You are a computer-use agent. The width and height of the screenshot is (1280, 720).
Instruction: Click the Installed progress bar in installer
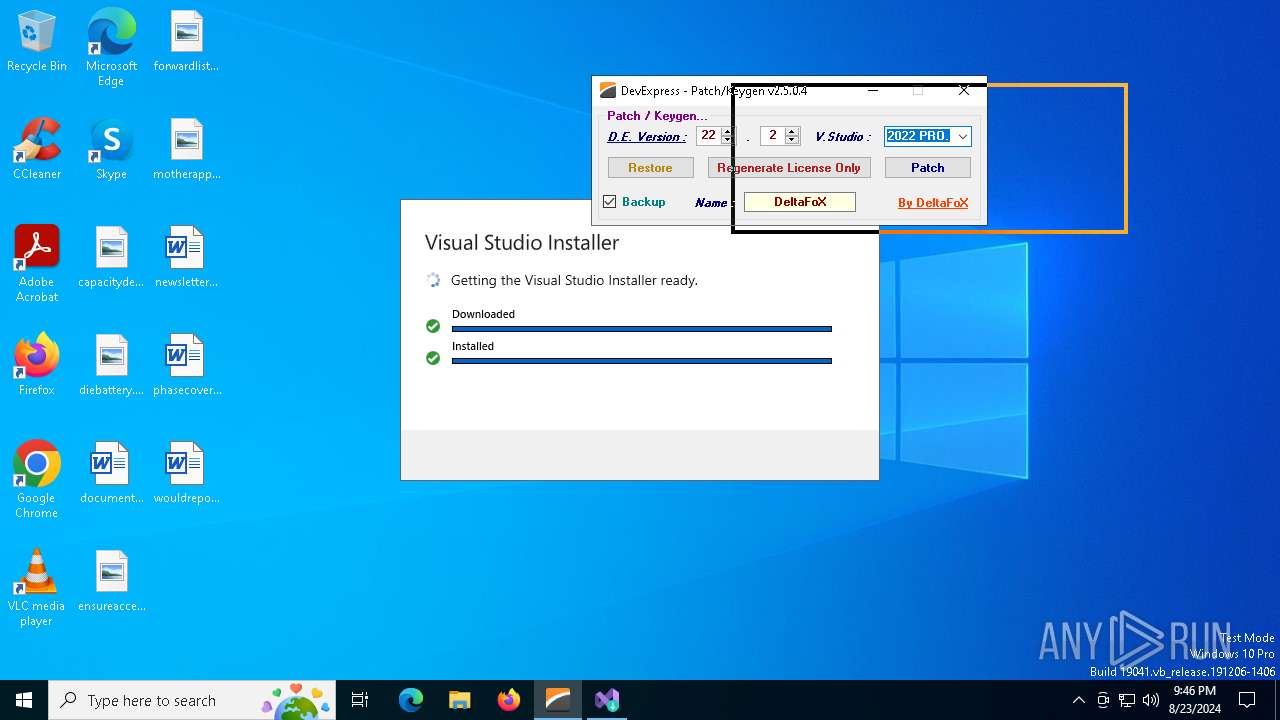tap(642, 360)
